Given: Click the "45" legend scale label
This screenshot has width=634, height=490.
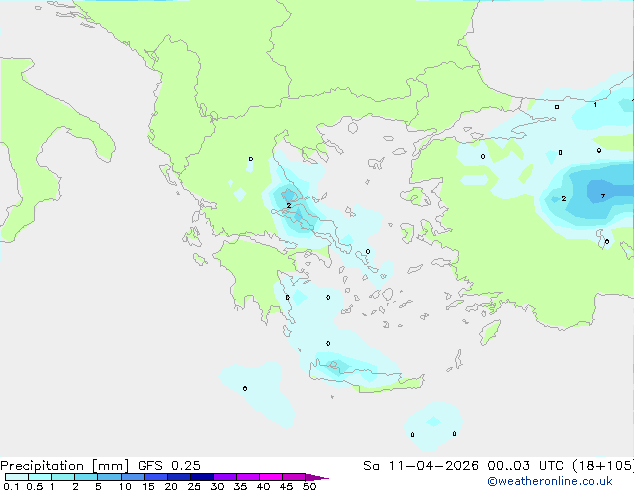Looking at the screenshot, I should coord(286,486).
